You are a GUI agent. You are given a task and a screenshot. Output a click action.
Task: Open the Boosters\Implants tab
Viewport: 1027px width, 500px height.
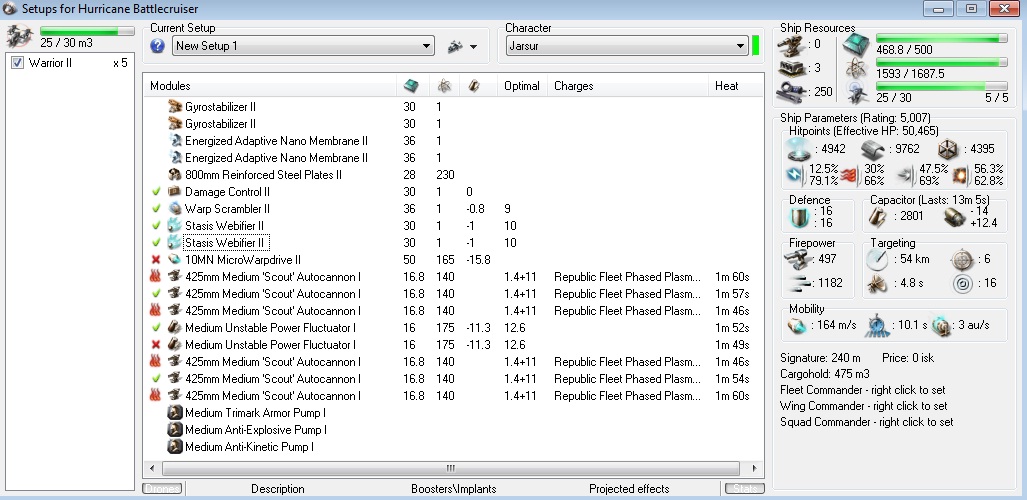click(x=453, y=489)
